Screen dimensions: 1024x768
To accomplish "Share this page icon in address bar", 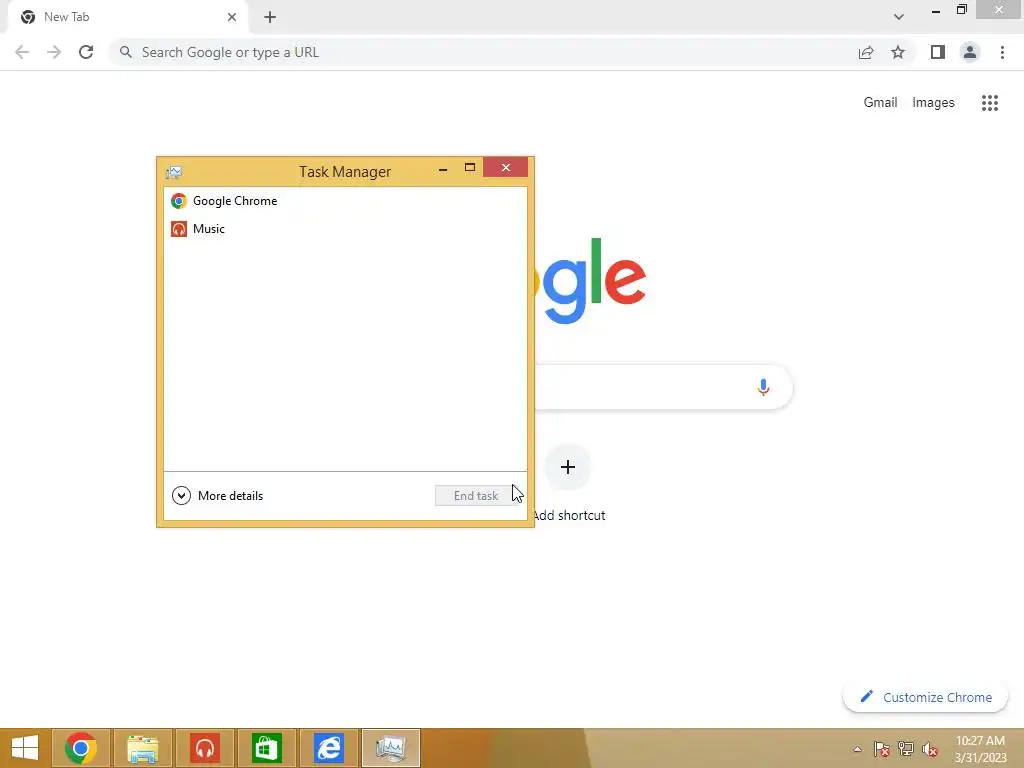I will click(x=866, y=52).
